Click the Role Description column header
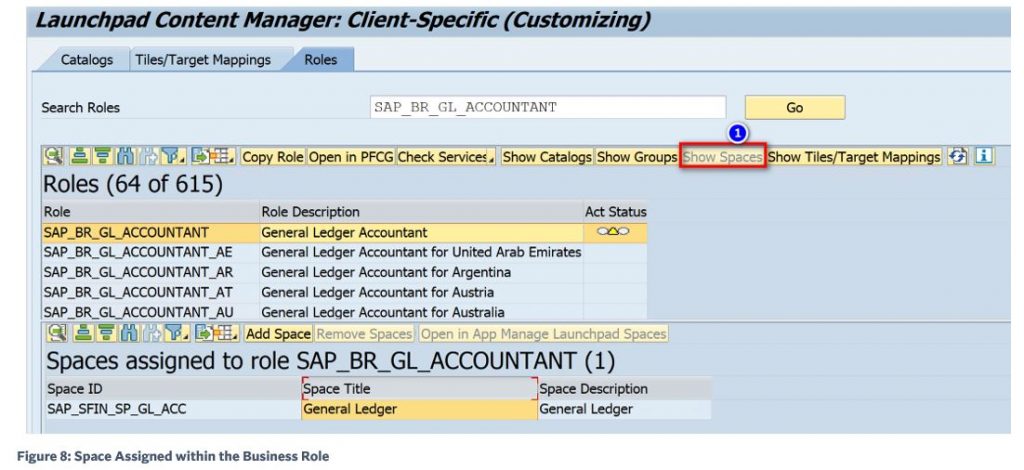 point(421,212)
